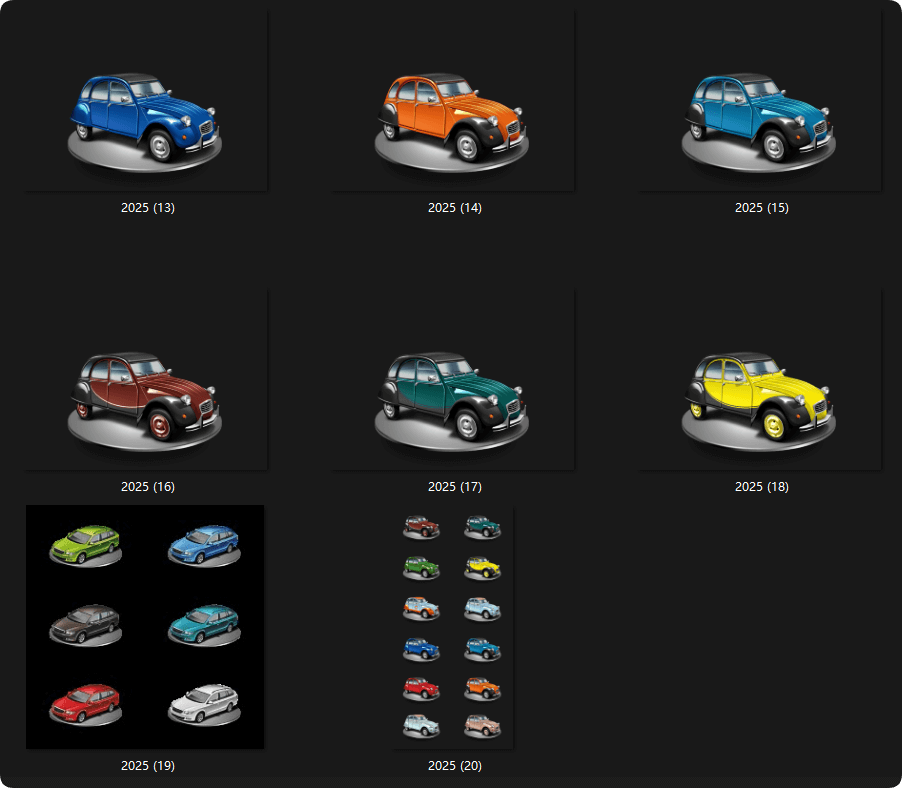Click the 2025 (20) file name label
The height and width of the screenshot is (788, 902).
pos(455,766)
